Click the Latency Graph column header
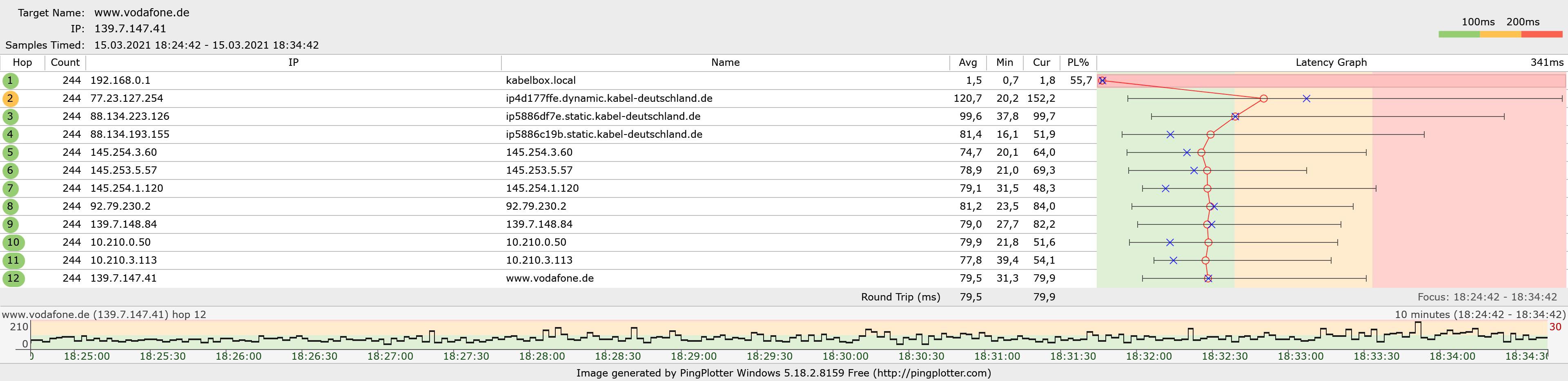This screenshot has height=381, width=1568. point(1331,63)
